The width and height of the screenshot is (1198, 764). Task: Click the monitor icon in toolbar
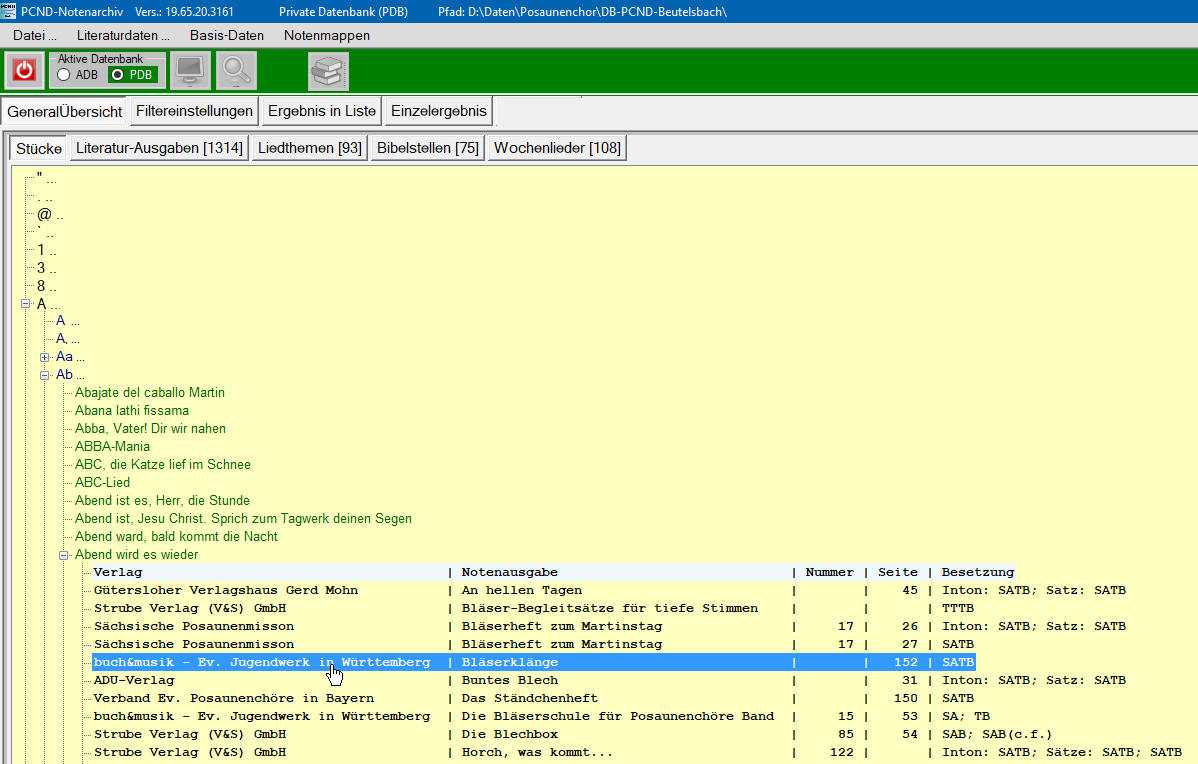[190, 71]
